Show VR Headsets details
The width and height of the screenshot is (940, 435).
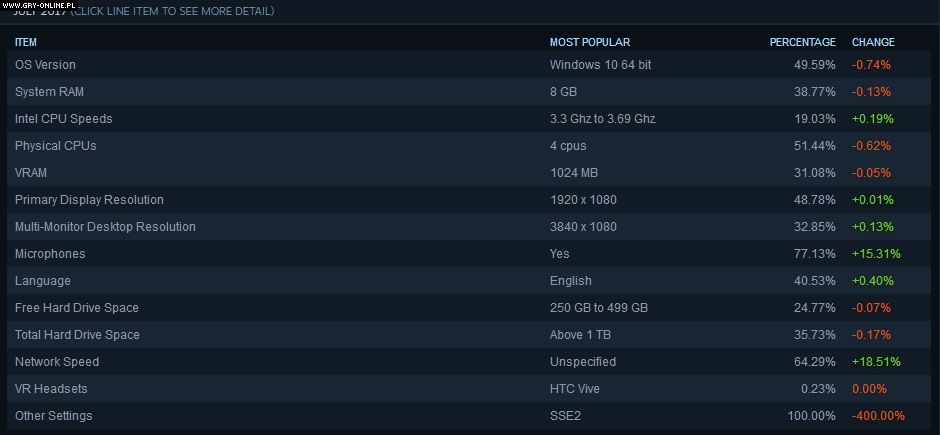click(x=51, y=389)
